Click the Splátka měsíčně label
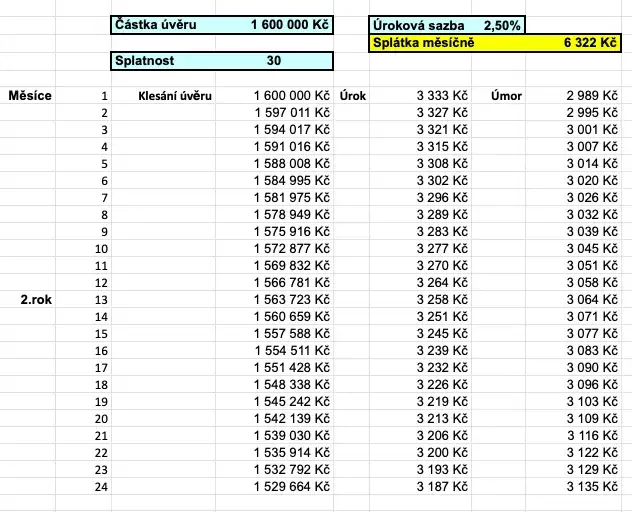Viewport: 632px width, 512px height. point(423,43)
